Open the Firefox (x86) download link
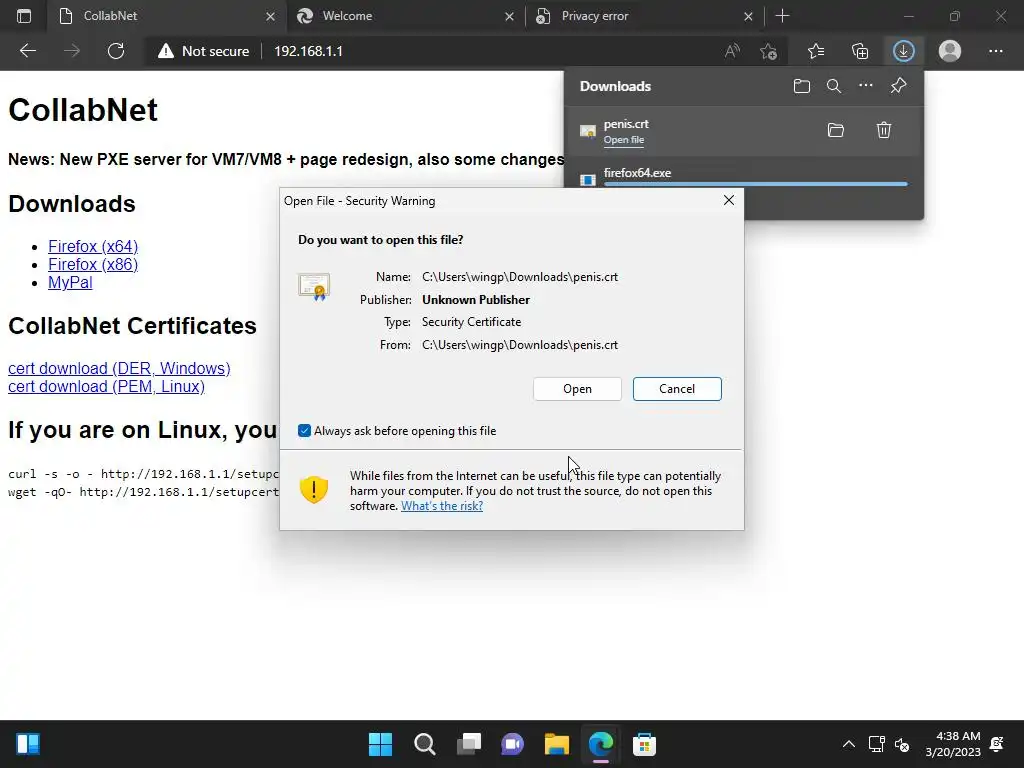1024x768 pixels. pyautogui.click(x=93, y=264)
